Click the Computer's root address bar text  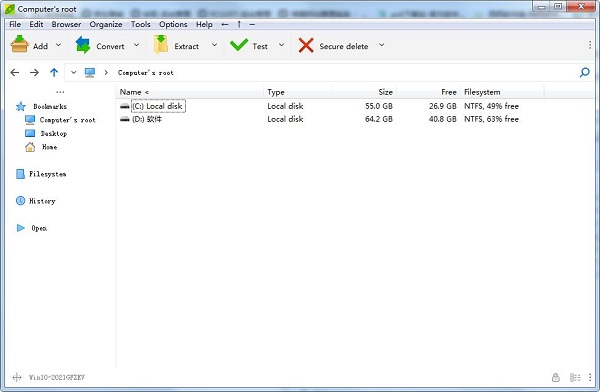145,73
